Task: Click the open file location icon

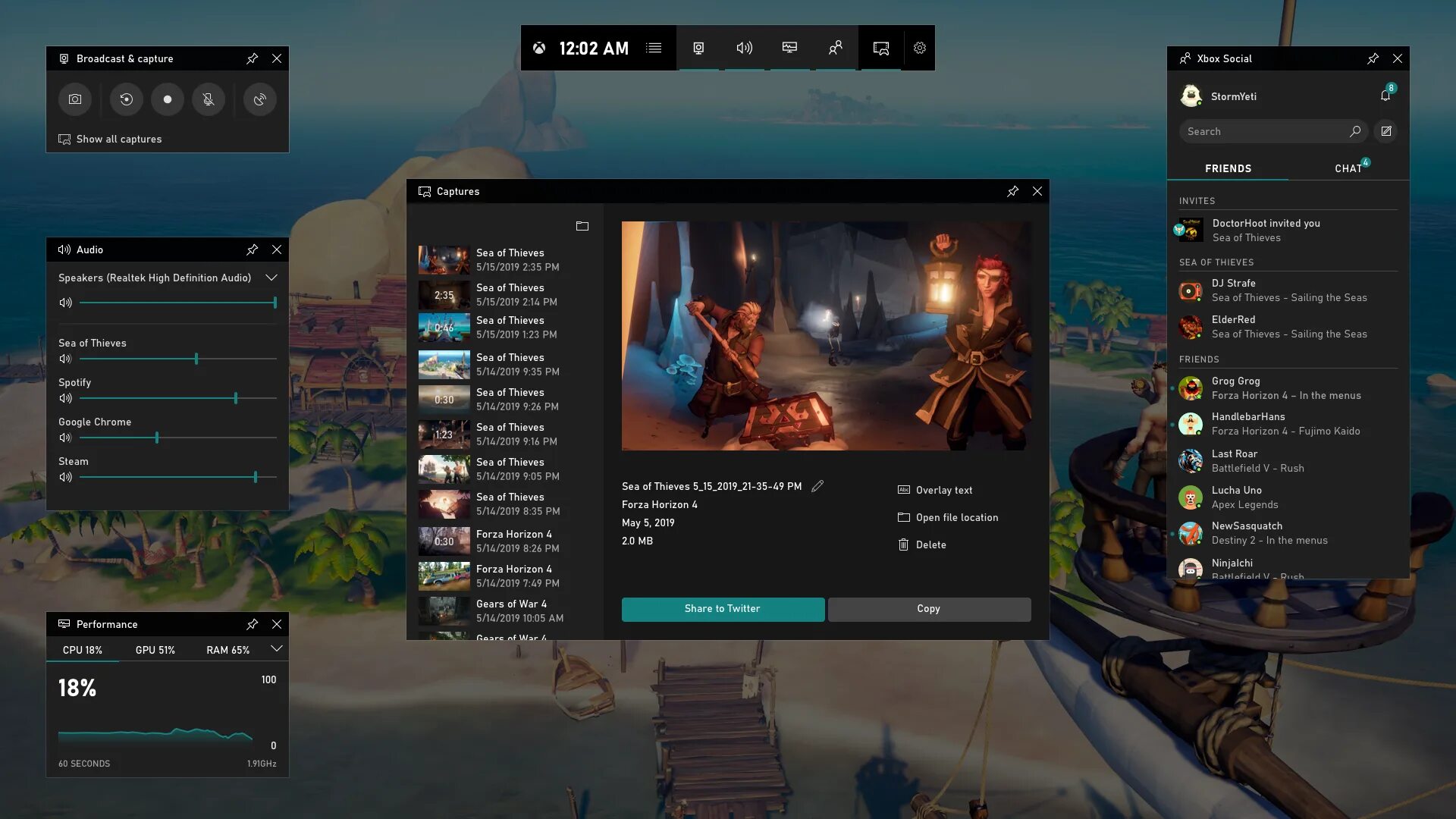Action: (x=902, y=517)
